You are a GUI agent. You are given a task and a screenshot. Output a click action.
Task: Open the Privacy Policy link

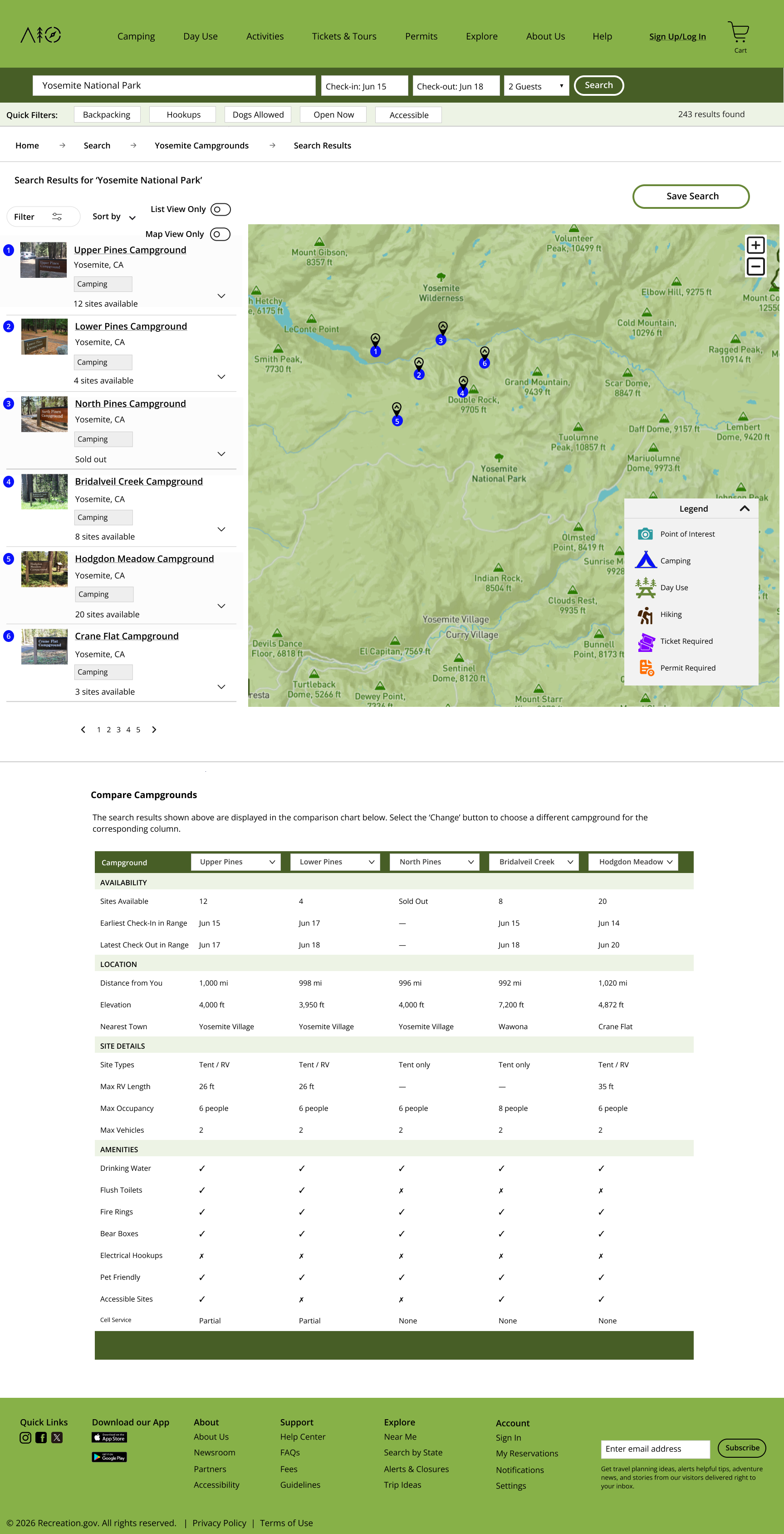tap(219, 1523)
